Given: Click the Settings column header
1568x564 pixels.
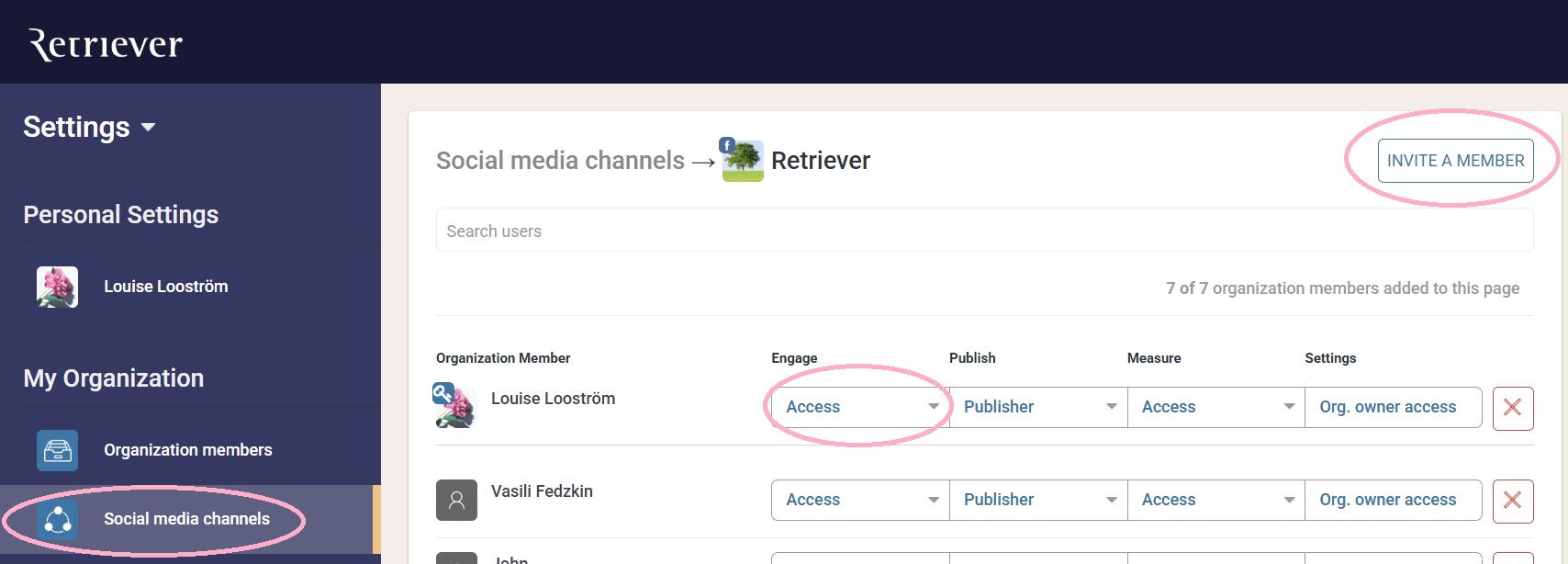Looking at the screenshot, I should coord(1330,358).
